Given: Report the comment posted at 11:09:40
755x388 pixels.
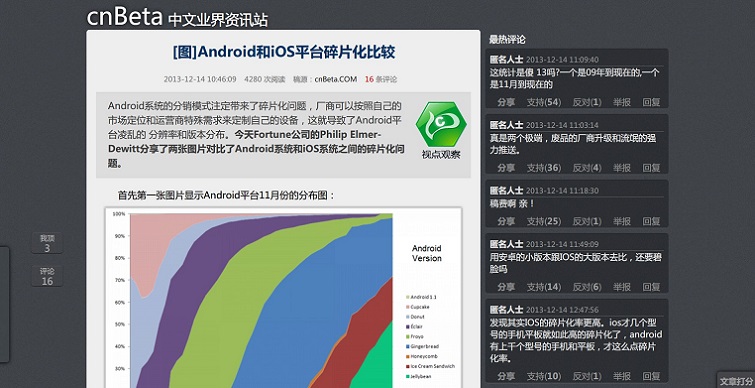Looking at the screenshot, I should tap(622, 102).
